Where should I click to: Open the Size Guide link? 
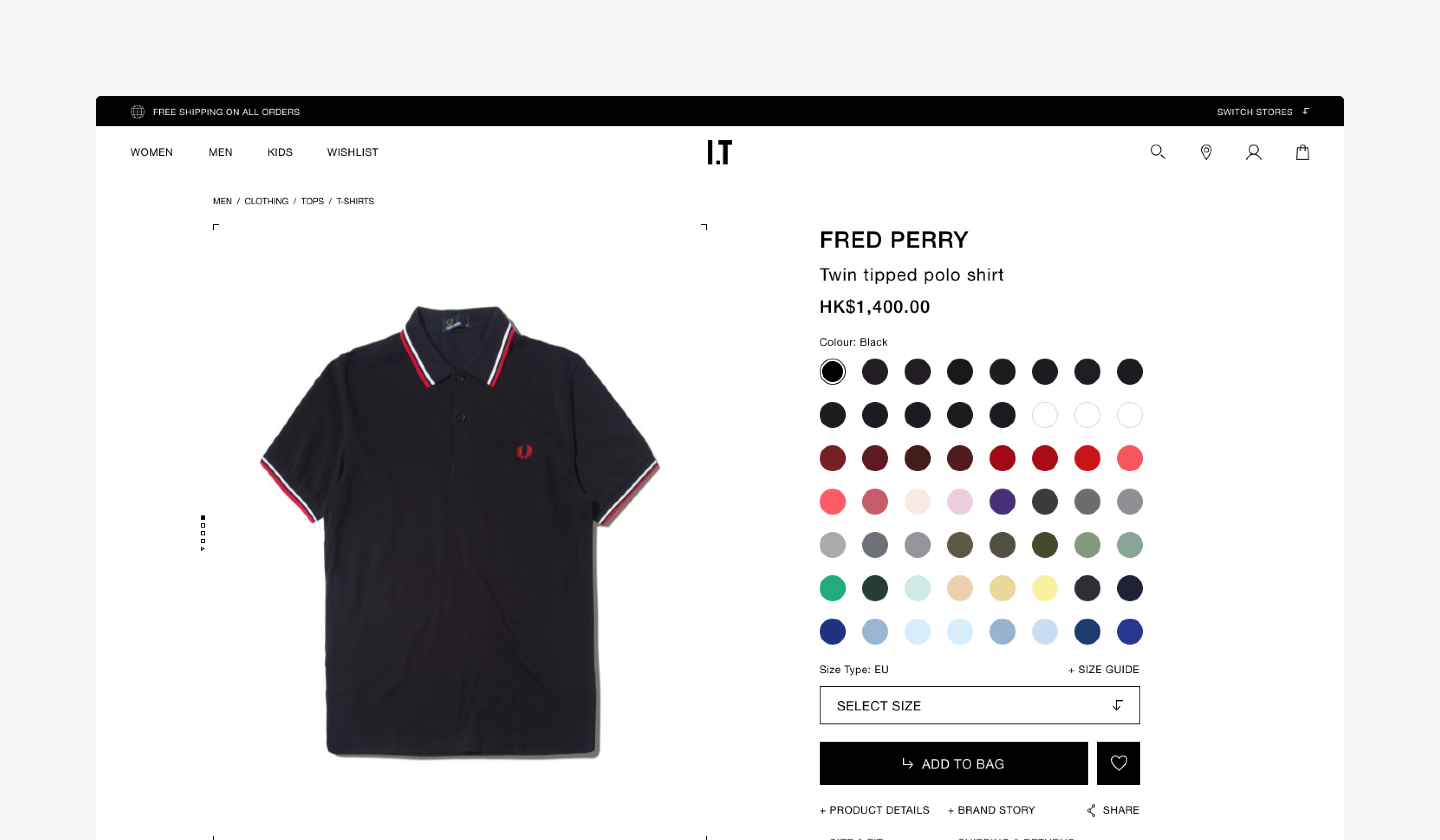pos(1103,669)
